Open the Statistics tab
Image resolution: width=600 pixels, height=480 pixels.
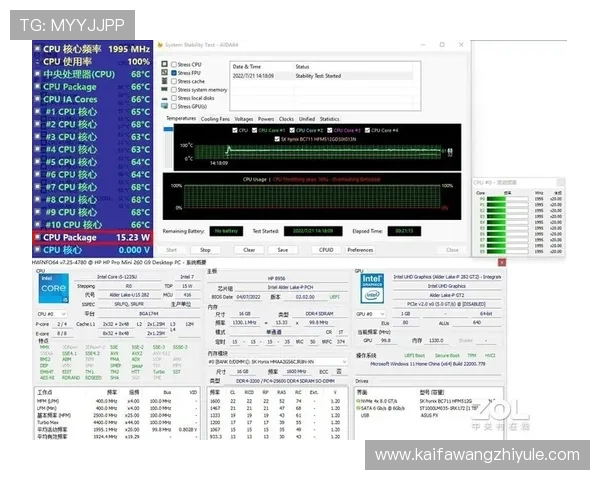coord(329,119)
